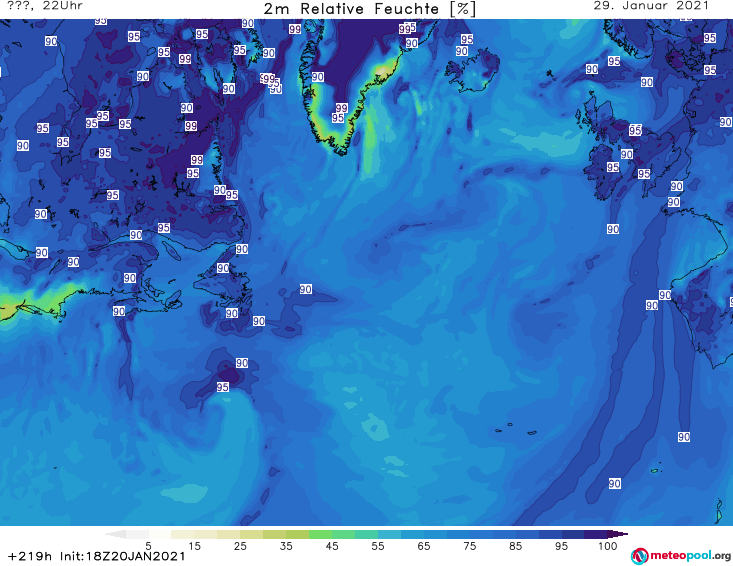Image resolution: width=733 pixels, height=566 pixels.
Task: Click the legend value "35"
Action: 286,546
